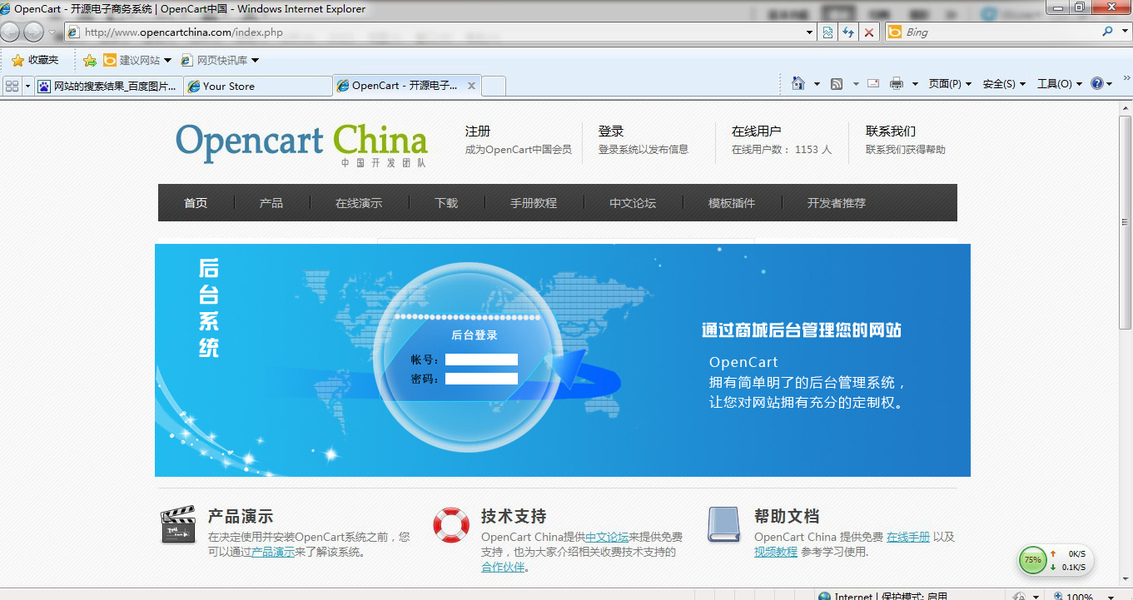Click the address bar URL field
The height and width of the screenshot is (600, 1133).
click(434, 32)
